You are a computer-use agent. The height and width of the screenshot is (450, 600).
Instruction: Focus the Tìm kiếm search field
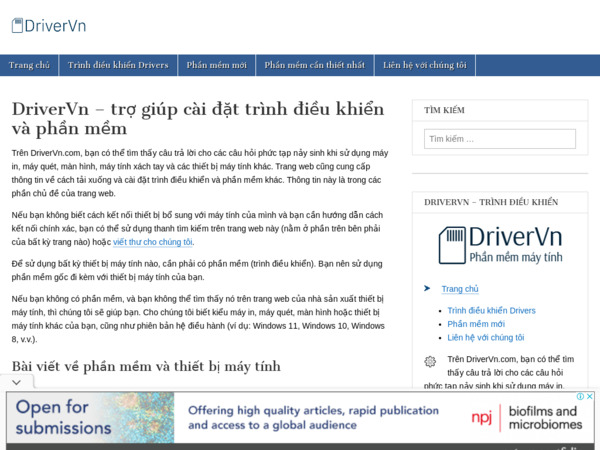500,139
